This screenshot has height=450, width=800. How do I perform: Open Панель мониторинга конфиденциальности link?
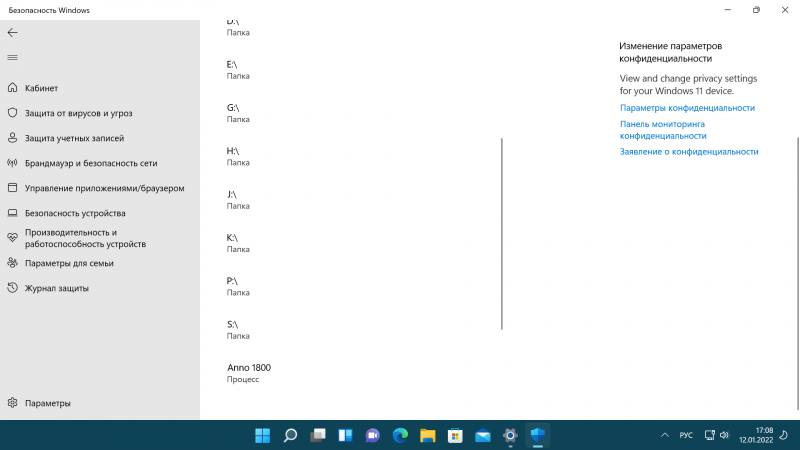[663, 130]
